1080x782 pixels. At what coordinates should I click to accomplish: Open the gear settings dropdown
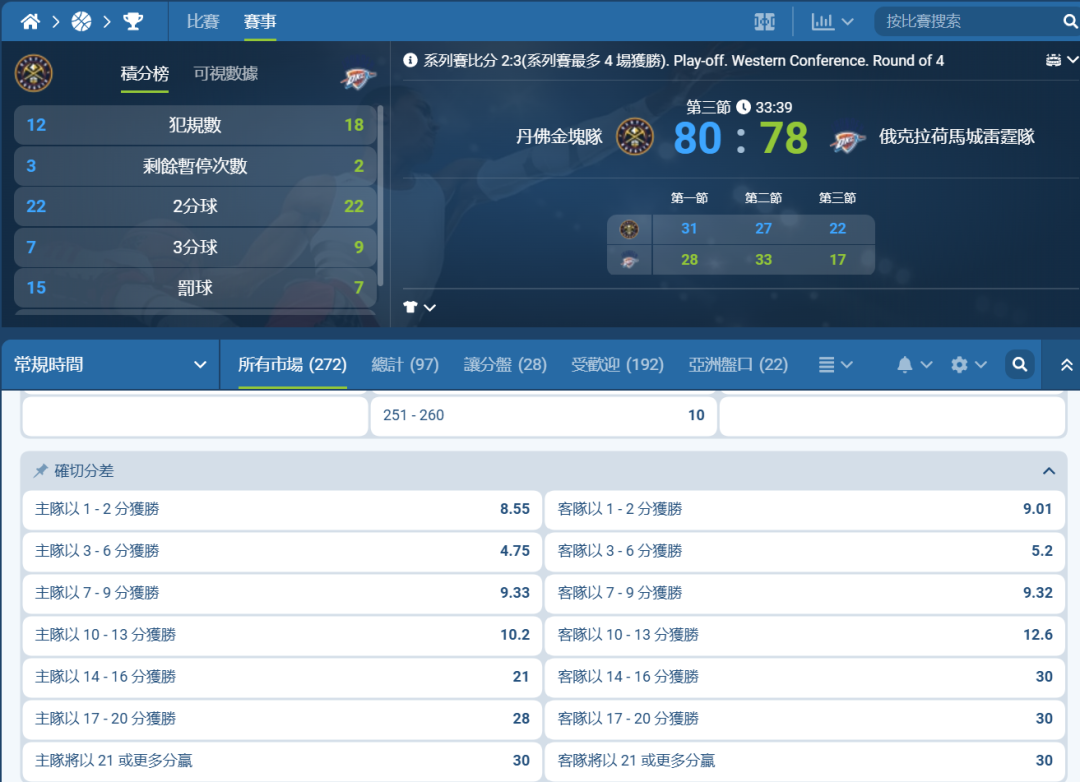click(x=968, y=364)
